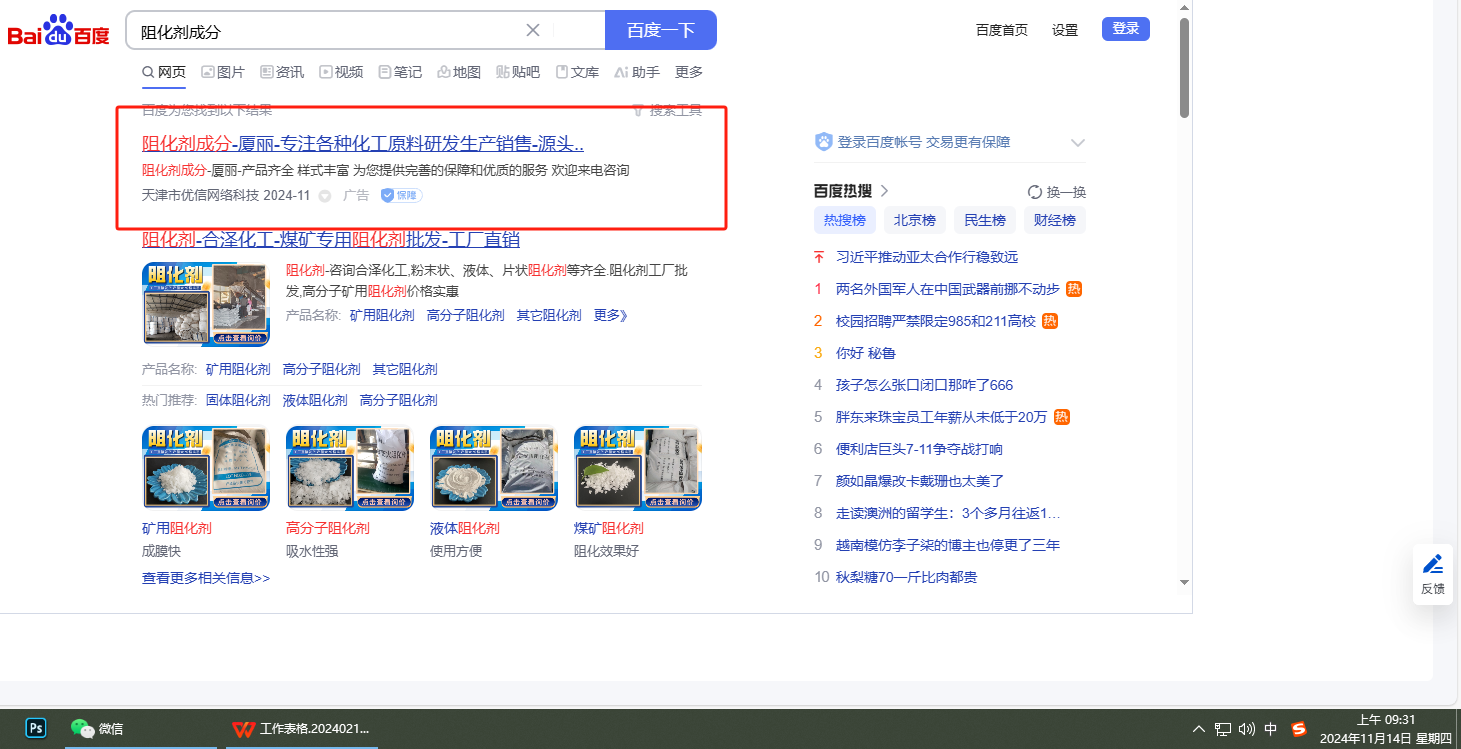1461x749 pixels.
Task: Click the product image above 成膜快
Action: (x=206, y=468)
